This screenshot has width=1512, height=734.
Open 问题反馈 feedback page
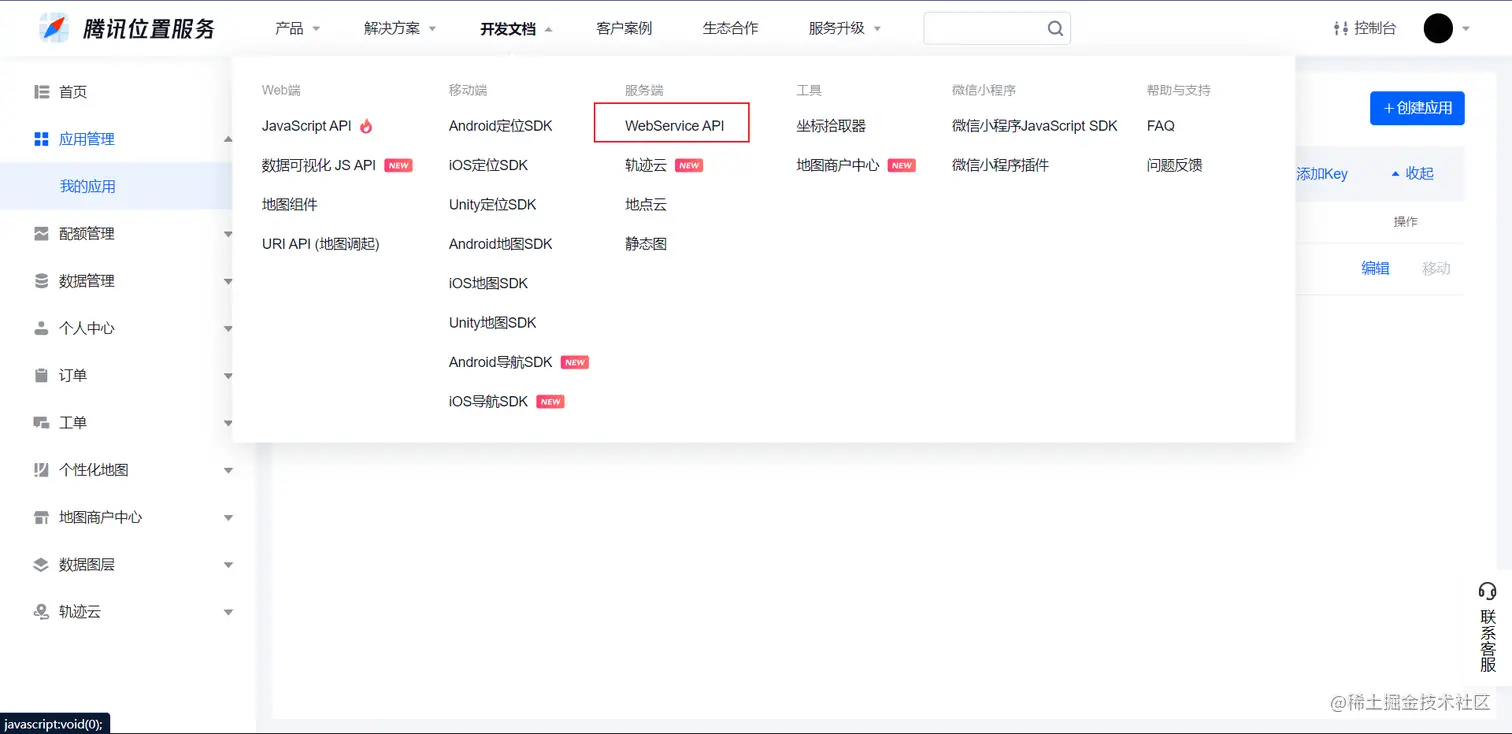(x=1174, y=165)
